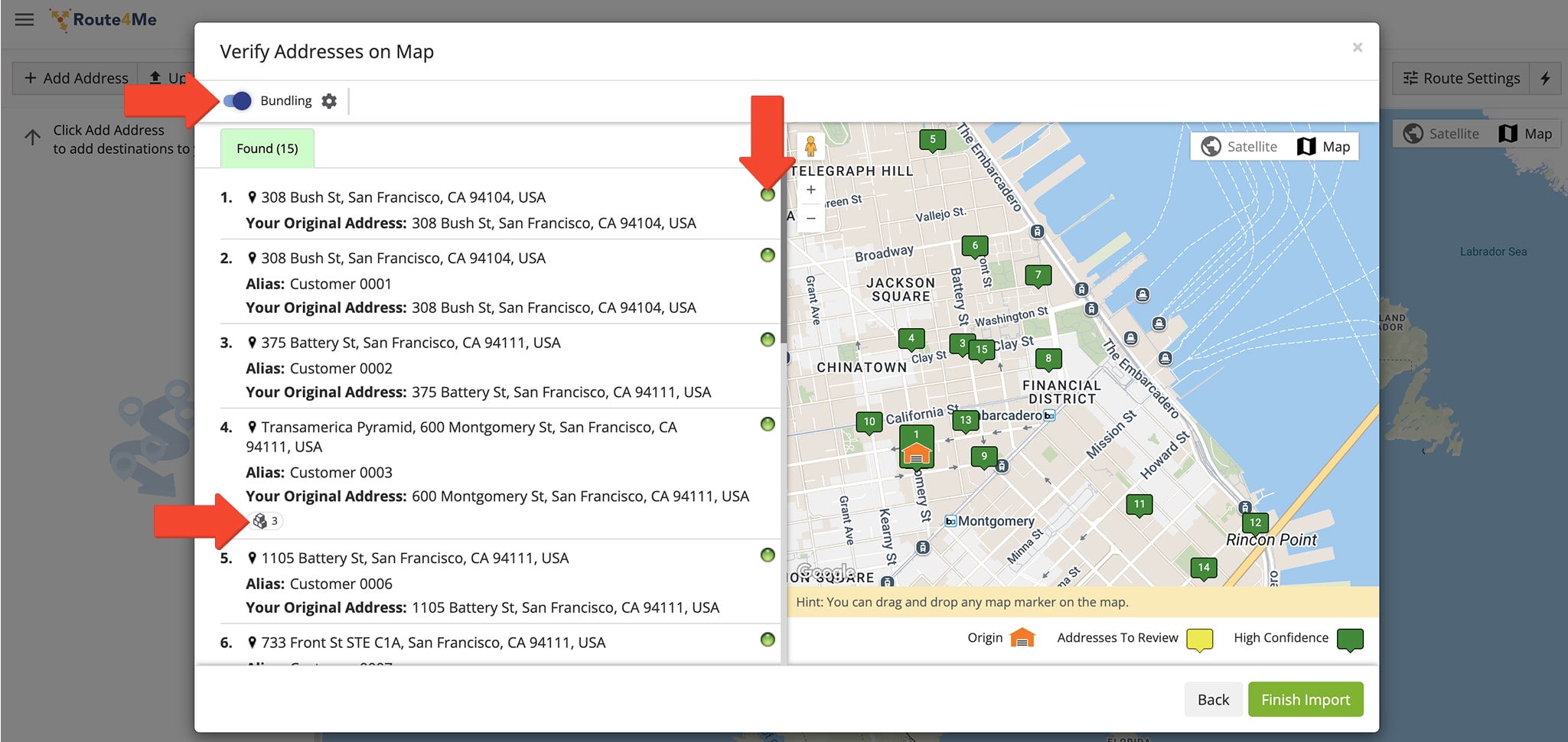Image resolution: width=1568 pixels, height=742 pixels.
Task: Click the green confidence dot for 375 Battery St
Action: point(768,340)
